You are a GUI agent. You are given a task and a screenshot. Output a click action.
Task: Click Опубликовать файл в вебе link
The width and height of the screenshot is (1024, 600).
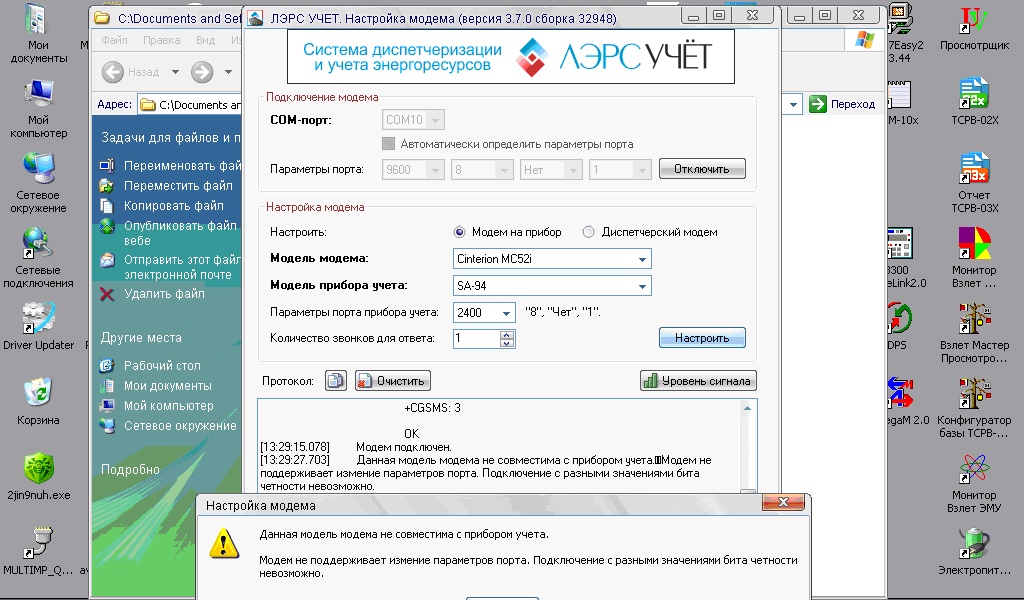click(x=180, y=233)
